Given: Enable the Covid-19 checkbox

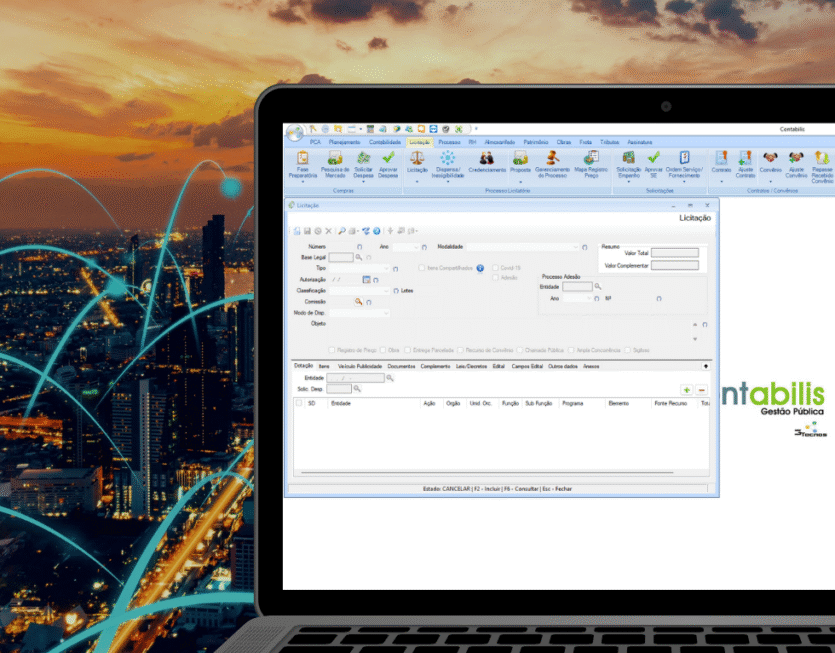Looking at the screenshot, I should (495, 268).
